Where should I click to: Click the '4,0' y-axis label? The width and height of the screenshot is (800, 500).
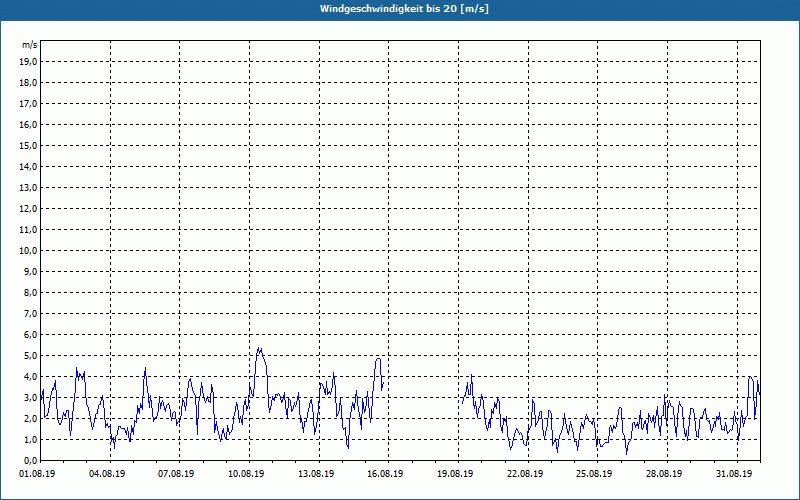(x=31, y=377)
